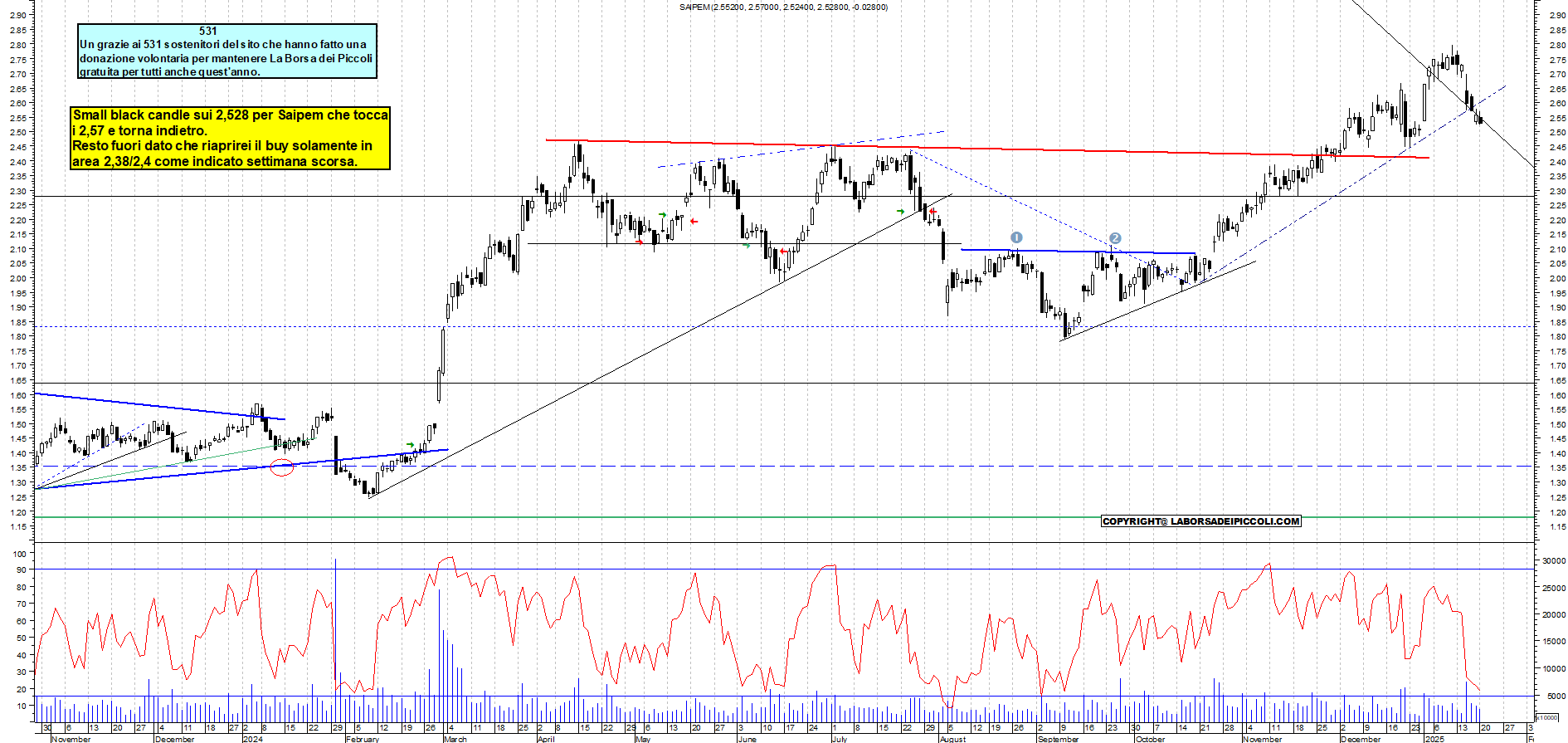Click the 100 level on the oscillator scale

pos(20,554)
